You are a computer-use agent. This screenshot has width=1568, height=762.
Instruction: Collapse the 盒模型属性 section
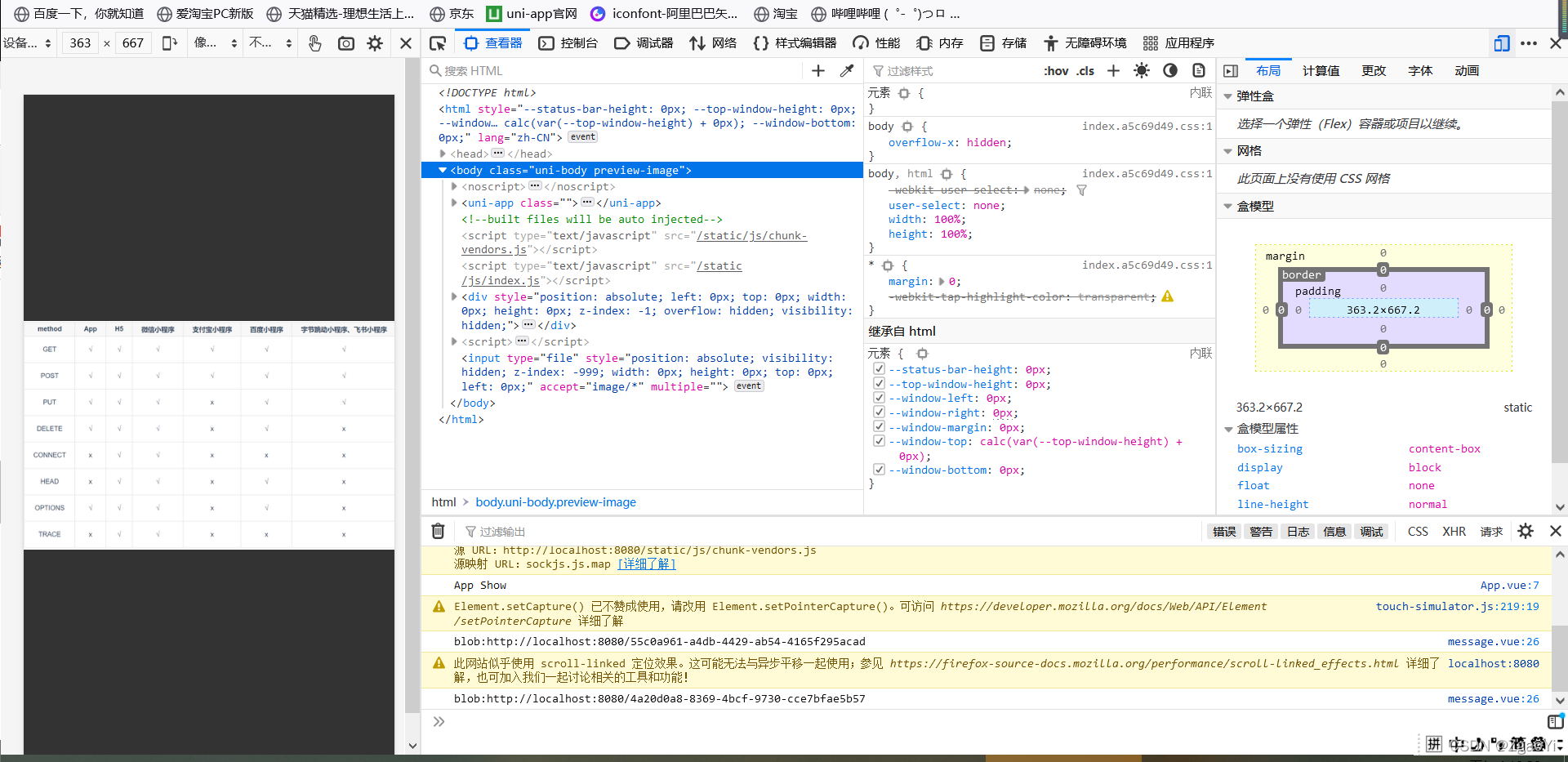pyautogui.click(x=1227, y=429)
